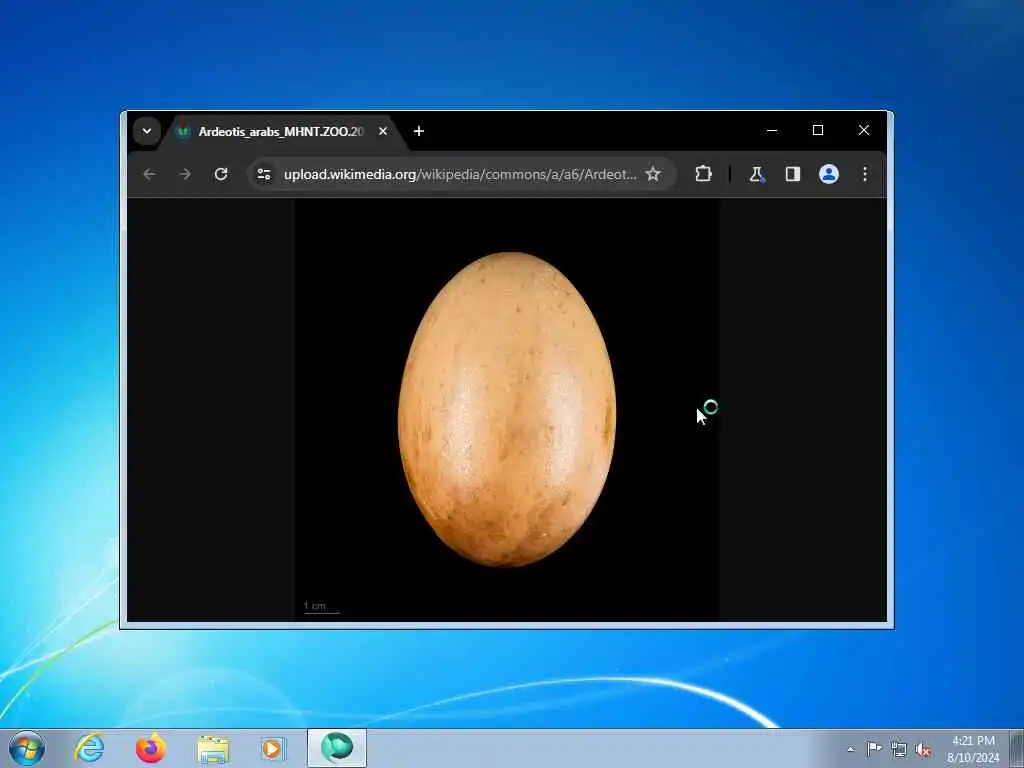Open the tab search dropdown arrow
This screenshot has width=1024, height=768.
coord(147,131)
